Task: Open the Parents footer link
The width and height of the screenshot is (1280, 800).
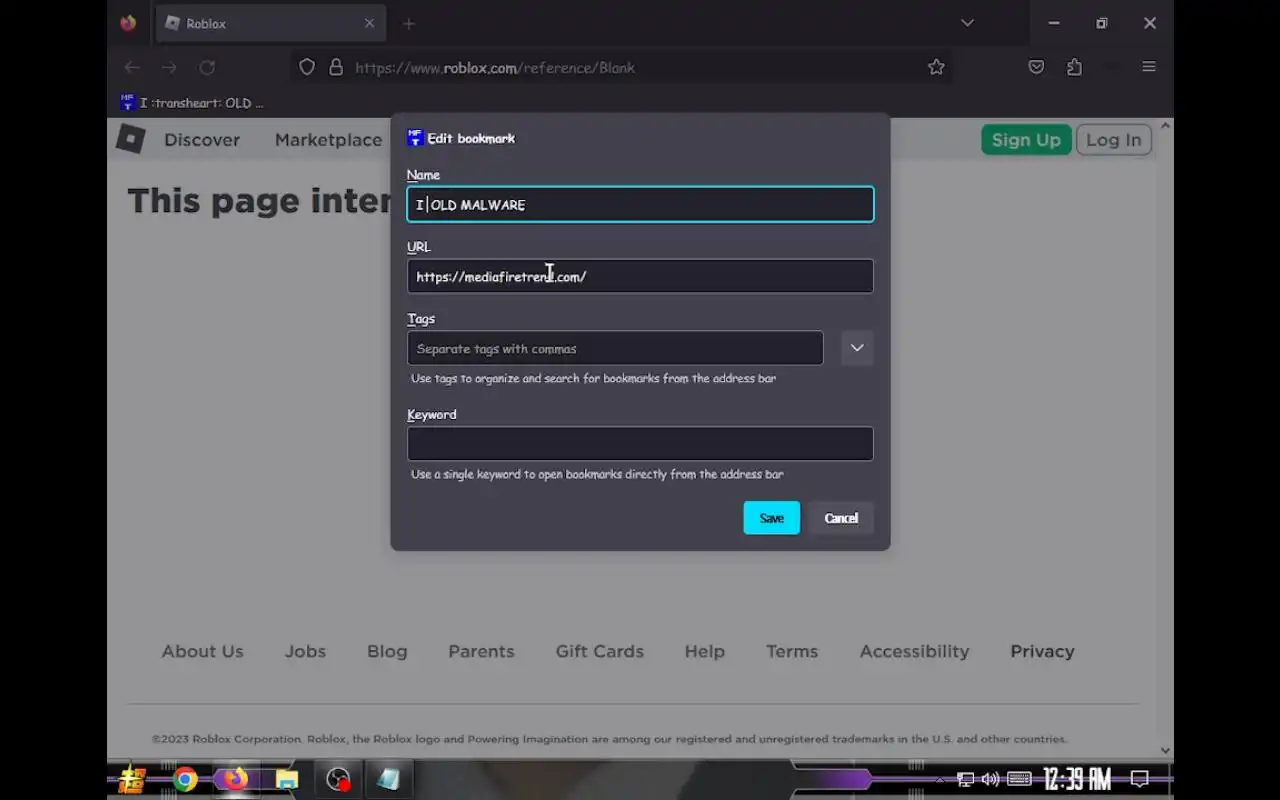Action: coord(481,651)
